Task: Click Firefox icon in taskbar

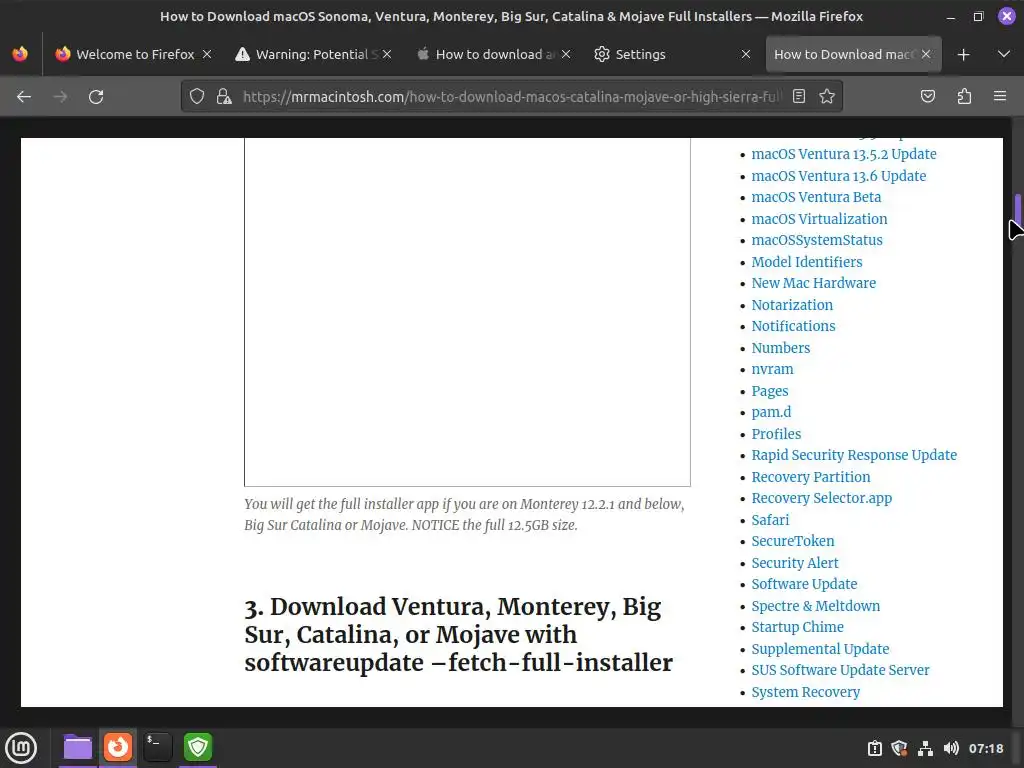Action: click(x=118, y=748)
